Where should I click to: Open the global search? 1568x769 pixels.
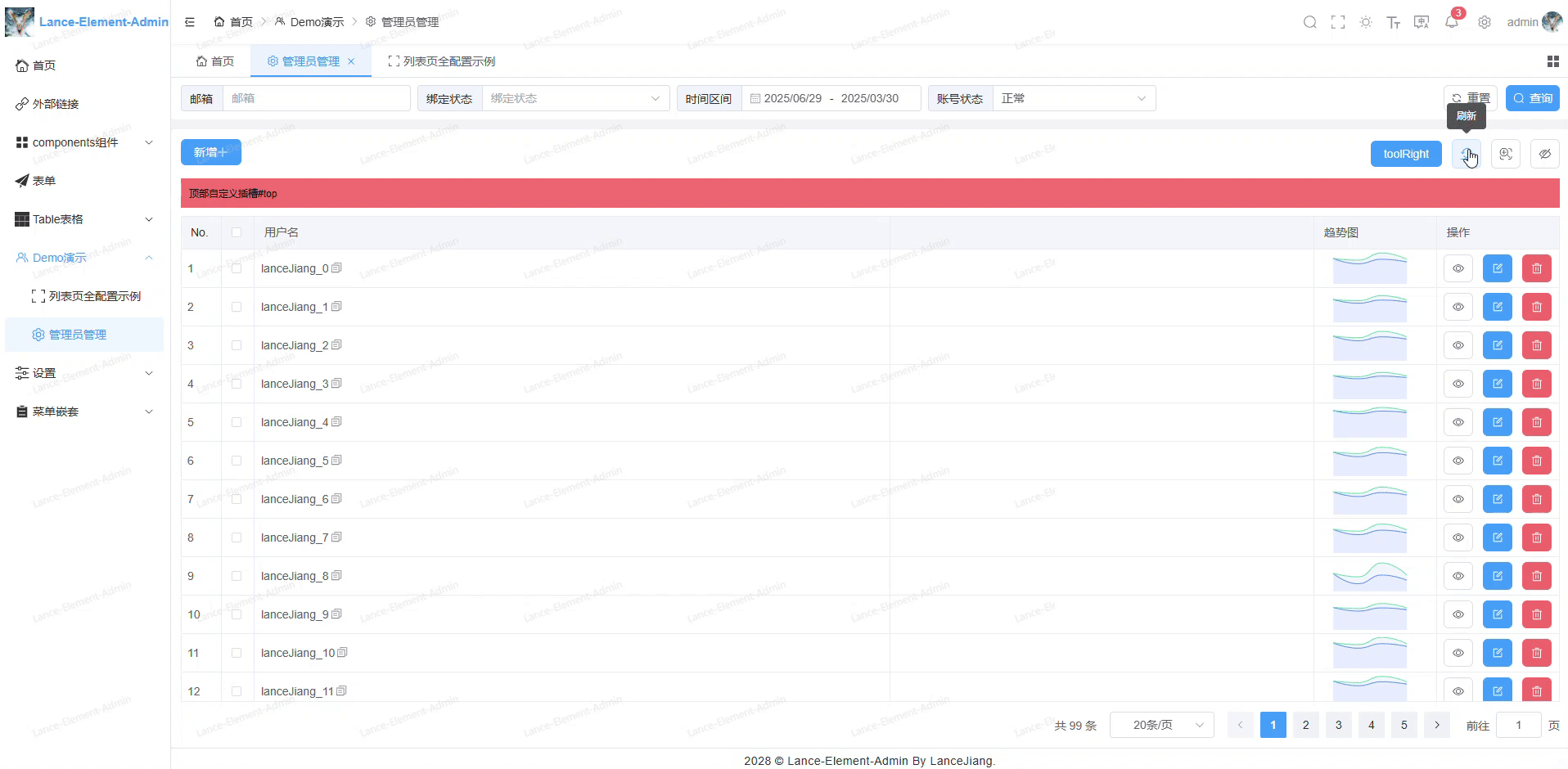pyautogui.click(x=1310, y=22)
